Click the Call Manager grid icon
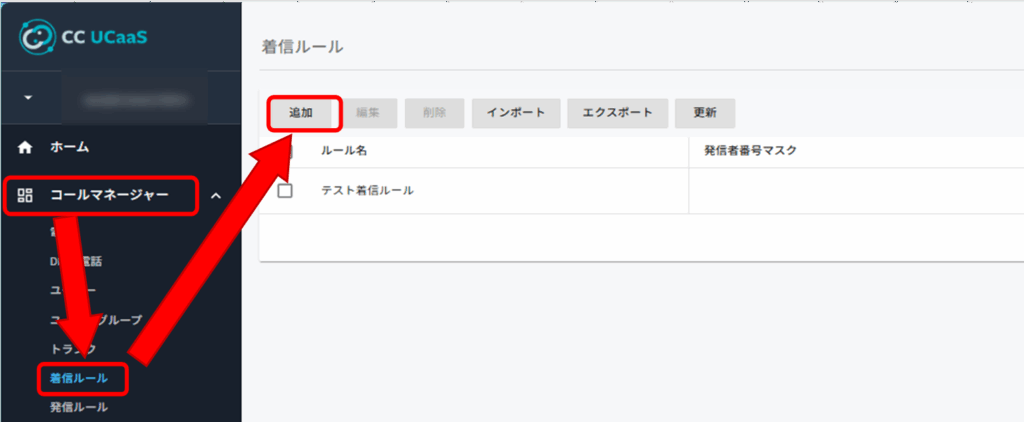The height and width of the screenshot is (422, 1024). coord(27,196)
